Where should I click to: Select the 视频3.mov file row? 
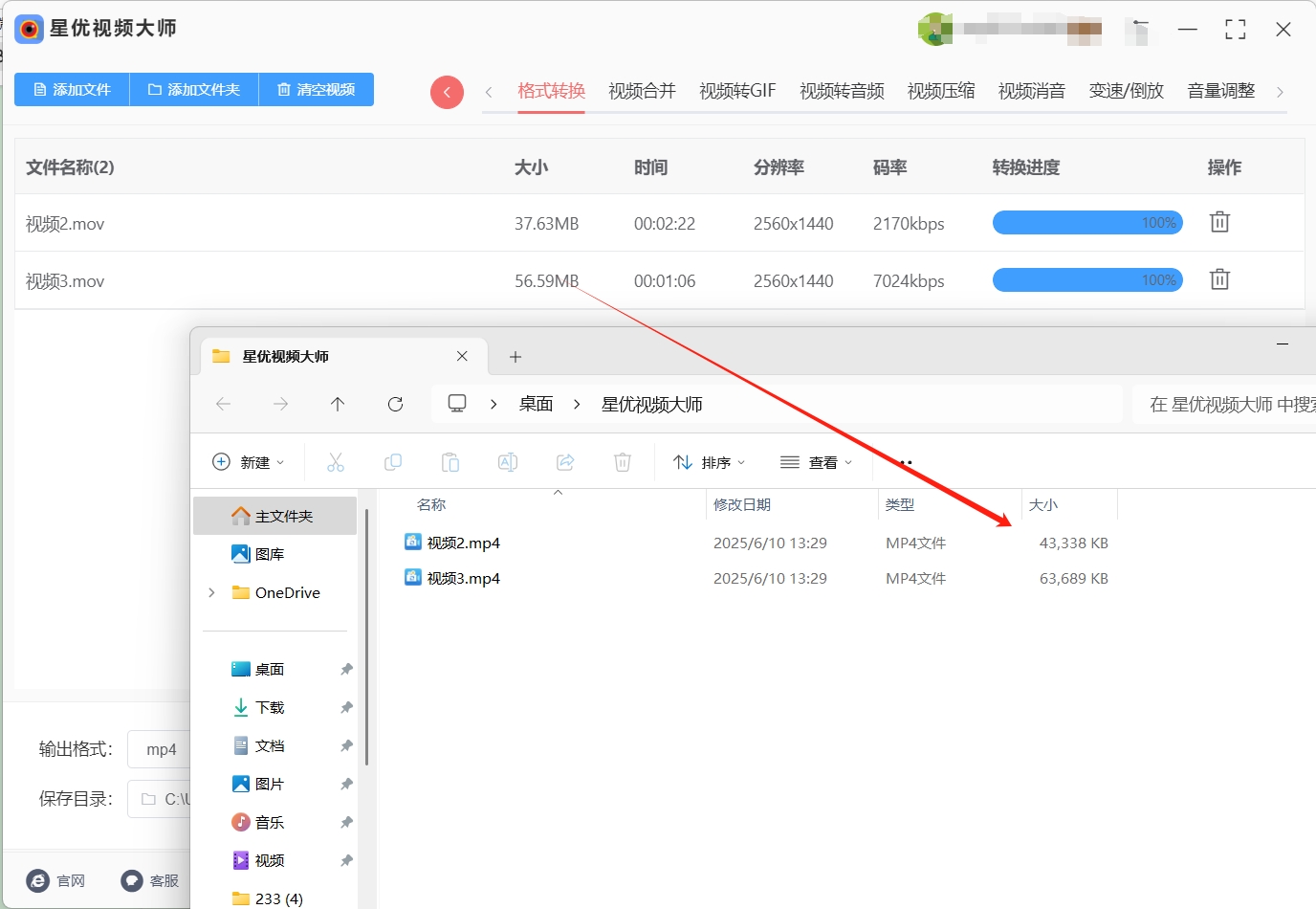(x=659, y=280)
